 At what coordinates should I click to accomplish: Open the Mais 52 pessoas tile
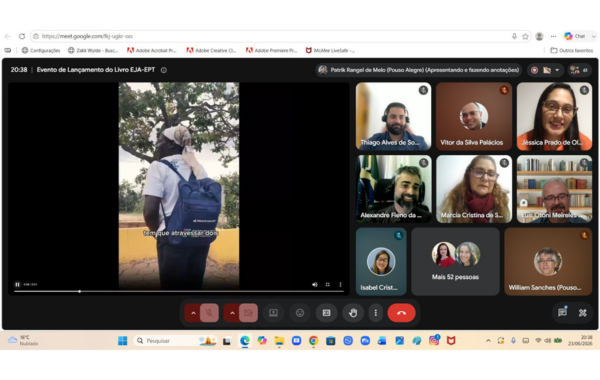[455, 261]
